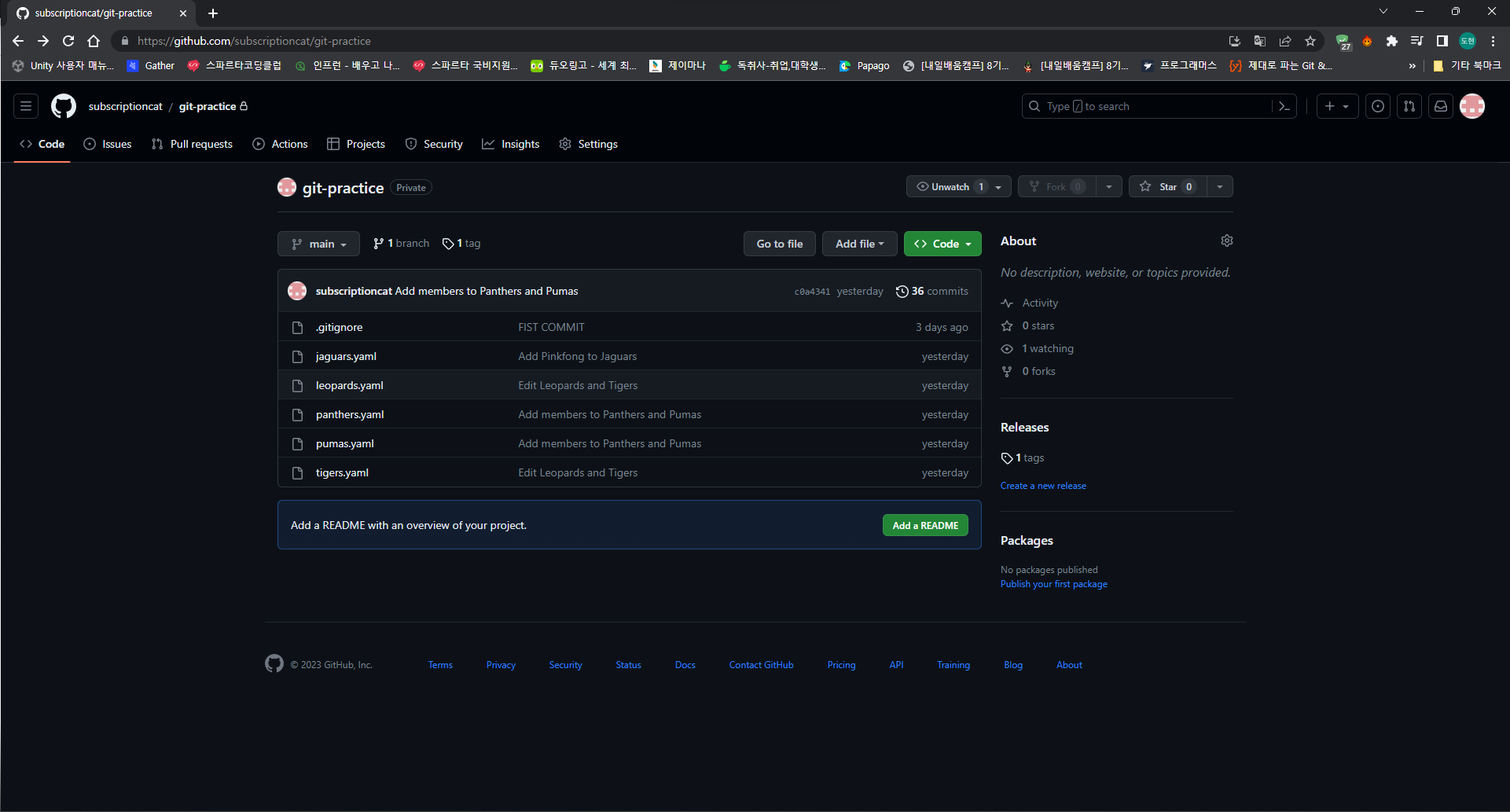Click the share page icon in address bar
This screenshot has width=1510, height=812.
point(1285,41)
